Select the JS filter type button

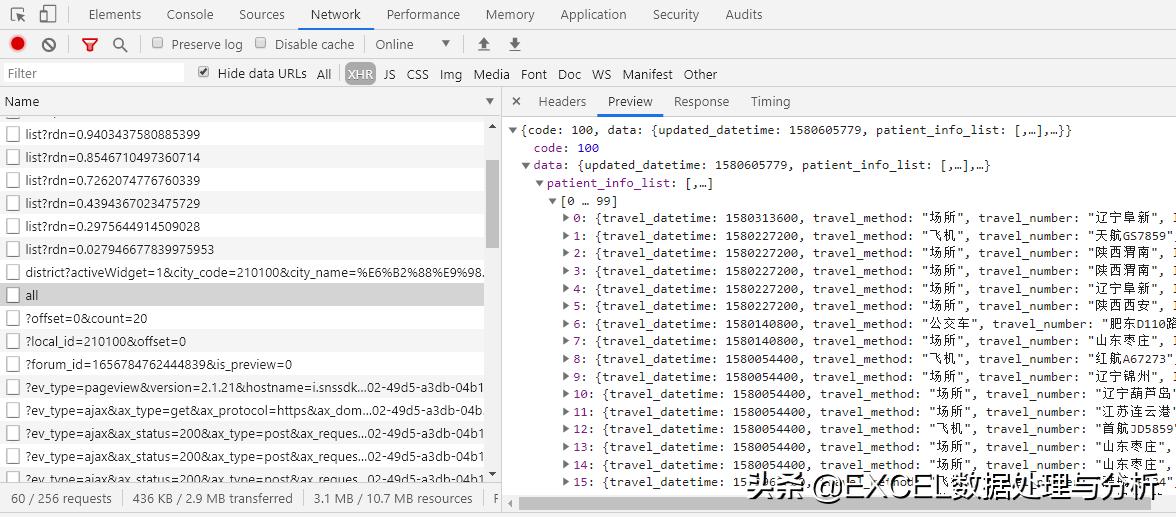[x=389, y=74]
